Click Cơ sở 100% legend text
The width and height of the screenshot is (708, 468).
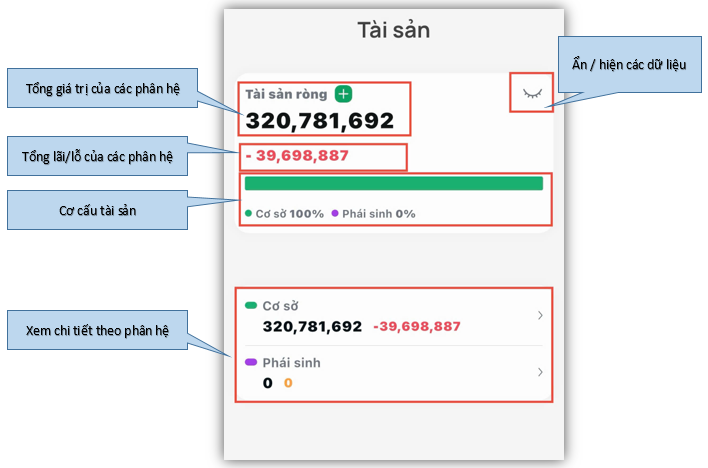pyautogui.click(x=289, y=214)
